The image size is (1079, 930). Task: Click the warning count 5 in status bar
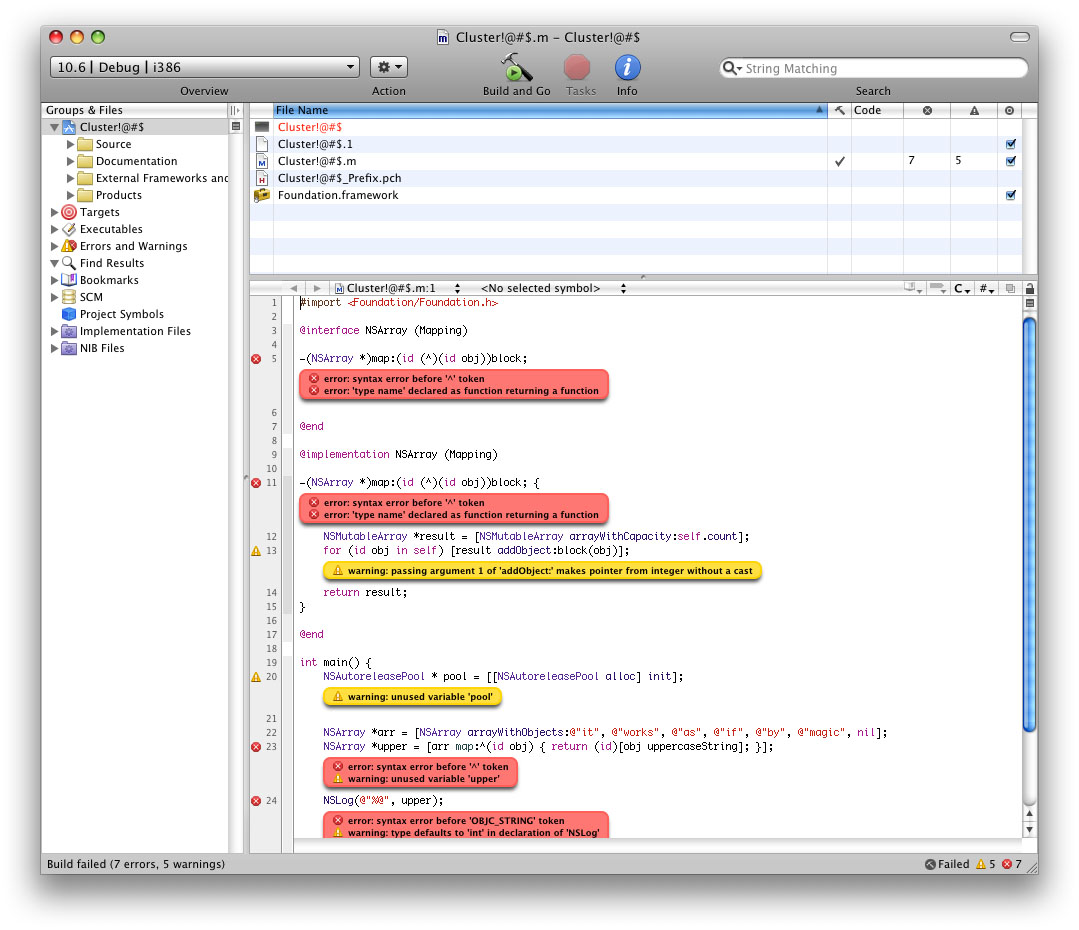(x=985, y=864)
